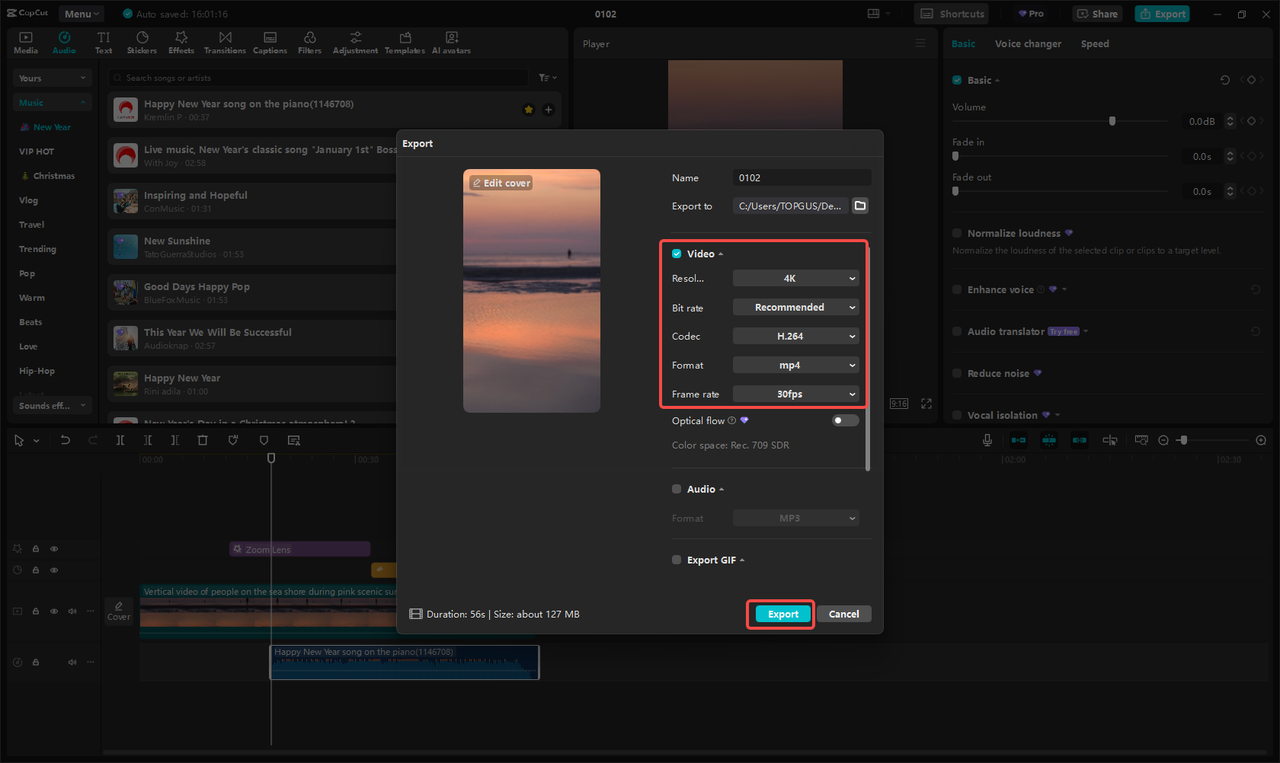
Task: Open the Format mp4 dropdown
Action: 796,365
